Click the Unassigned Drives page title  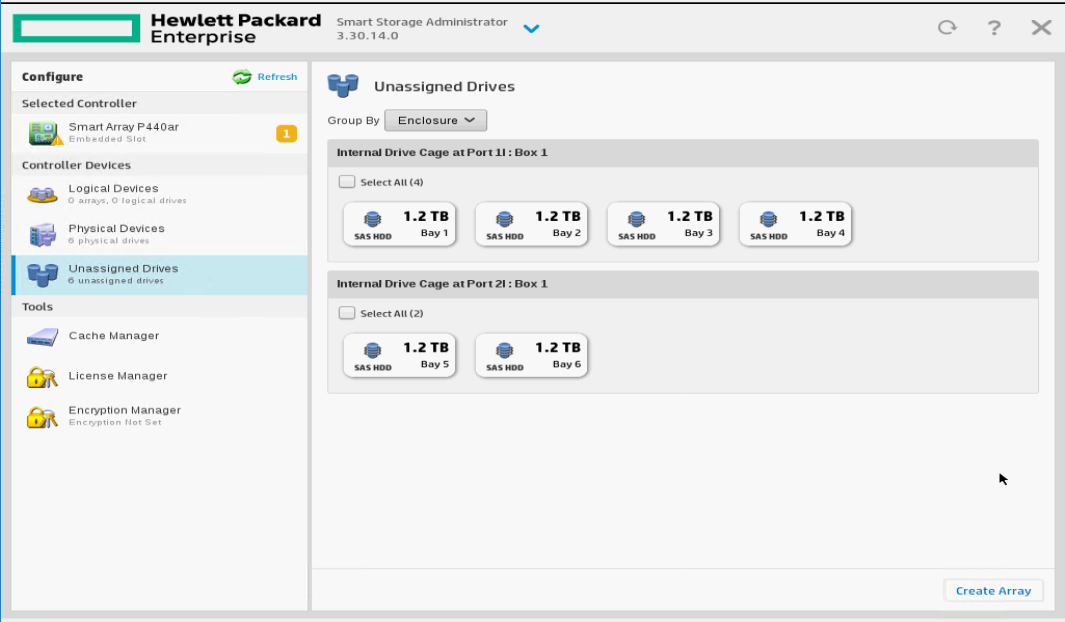click(444, 86)
